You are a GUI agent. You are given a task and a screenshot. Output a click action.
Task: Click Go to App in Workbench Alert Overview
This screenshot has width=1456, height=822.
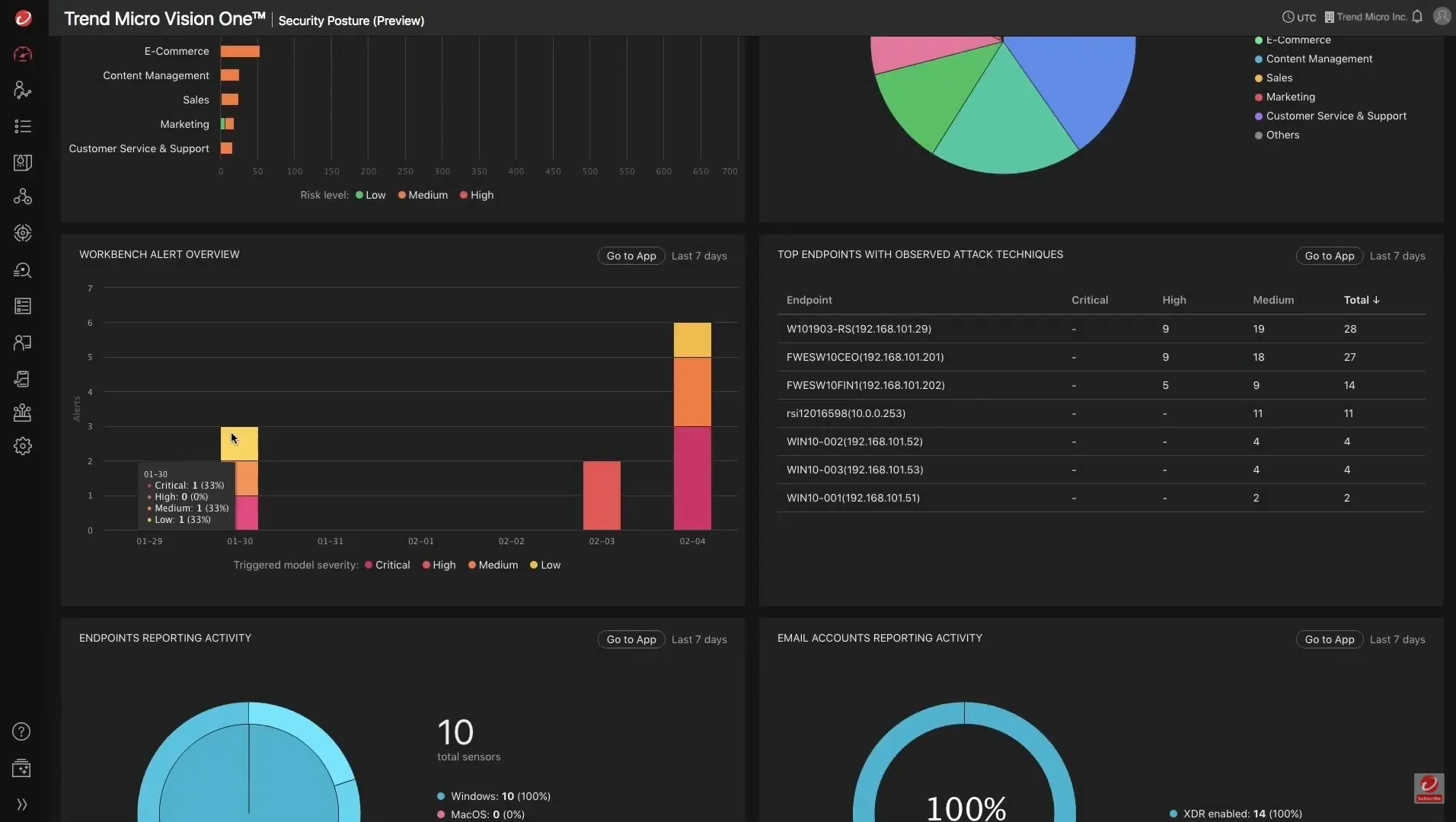tap(631, 256)
